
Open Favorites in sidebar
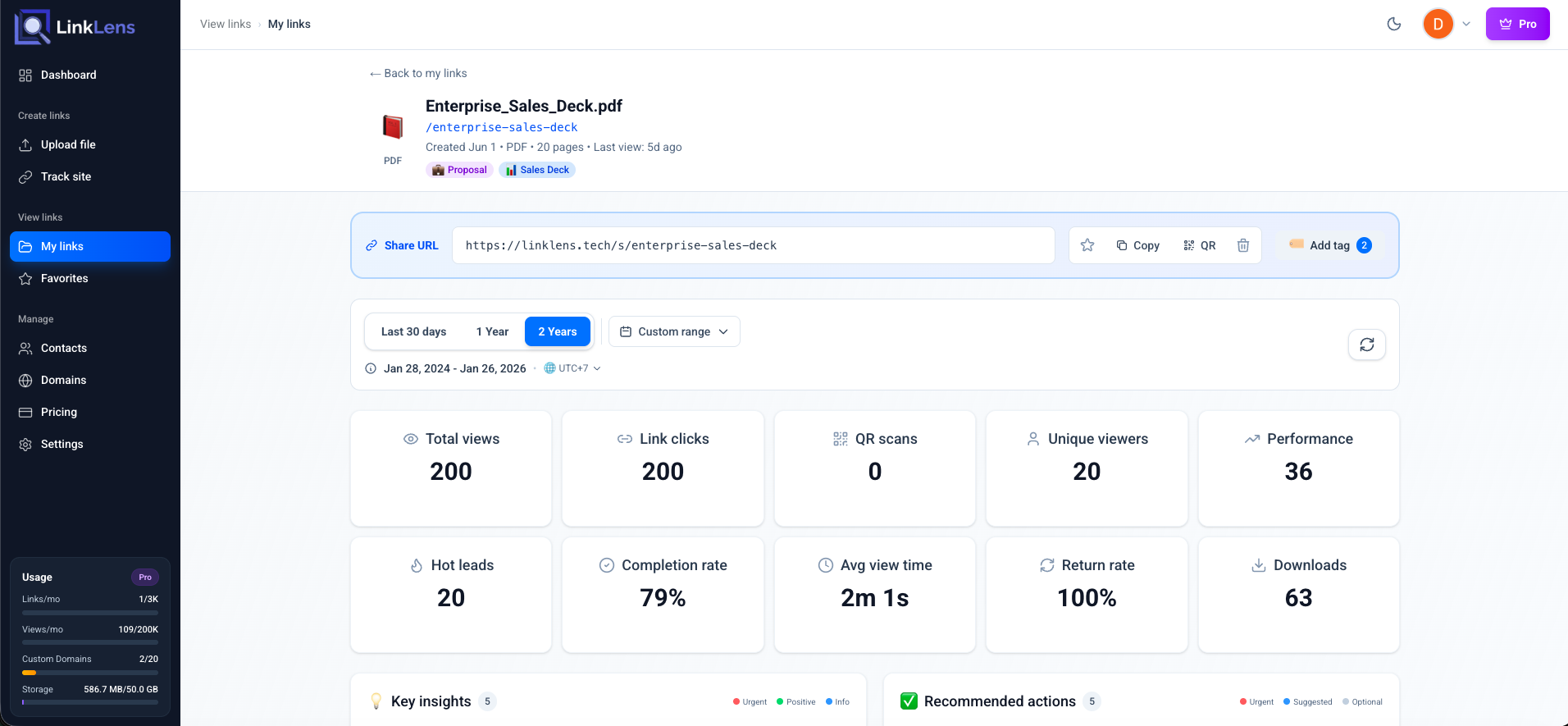(x=90, y=278)
